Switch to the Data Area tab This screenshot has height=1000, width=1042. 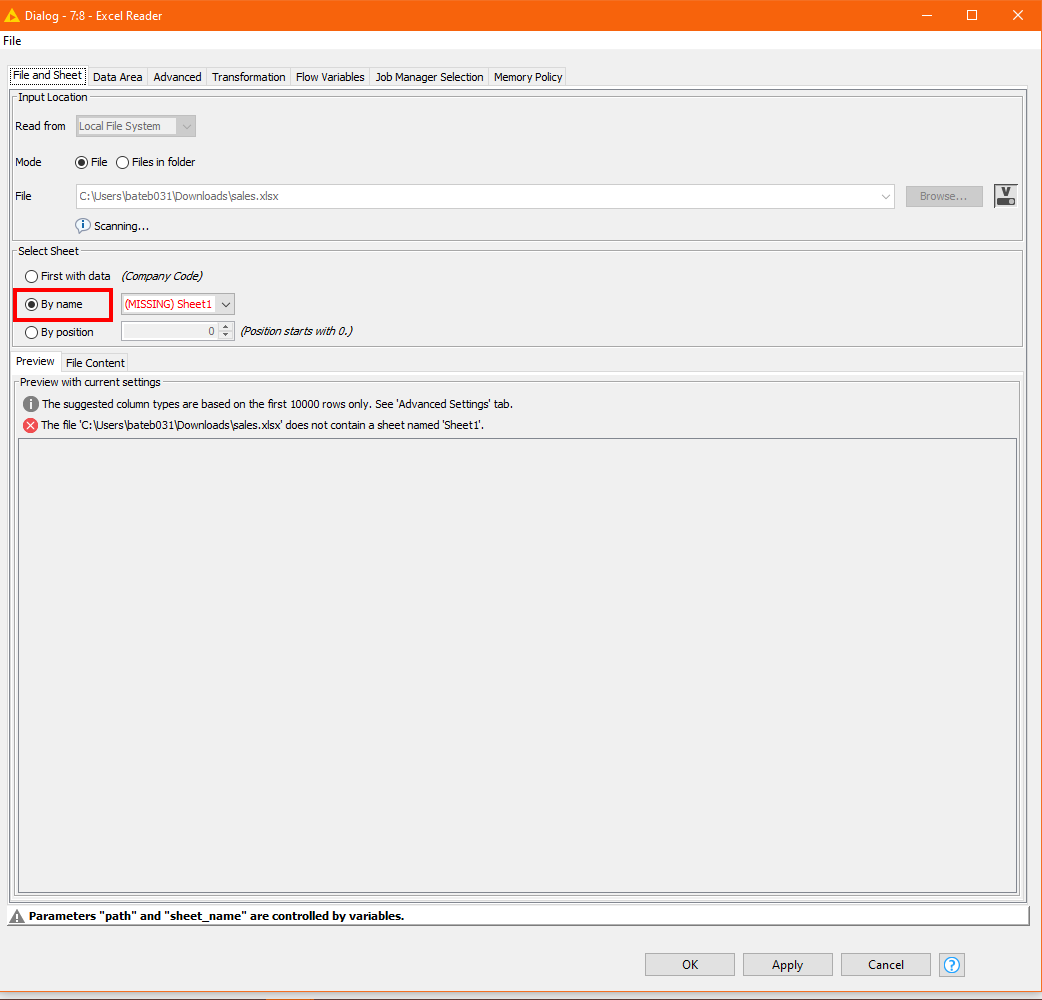tap(117, 77)
